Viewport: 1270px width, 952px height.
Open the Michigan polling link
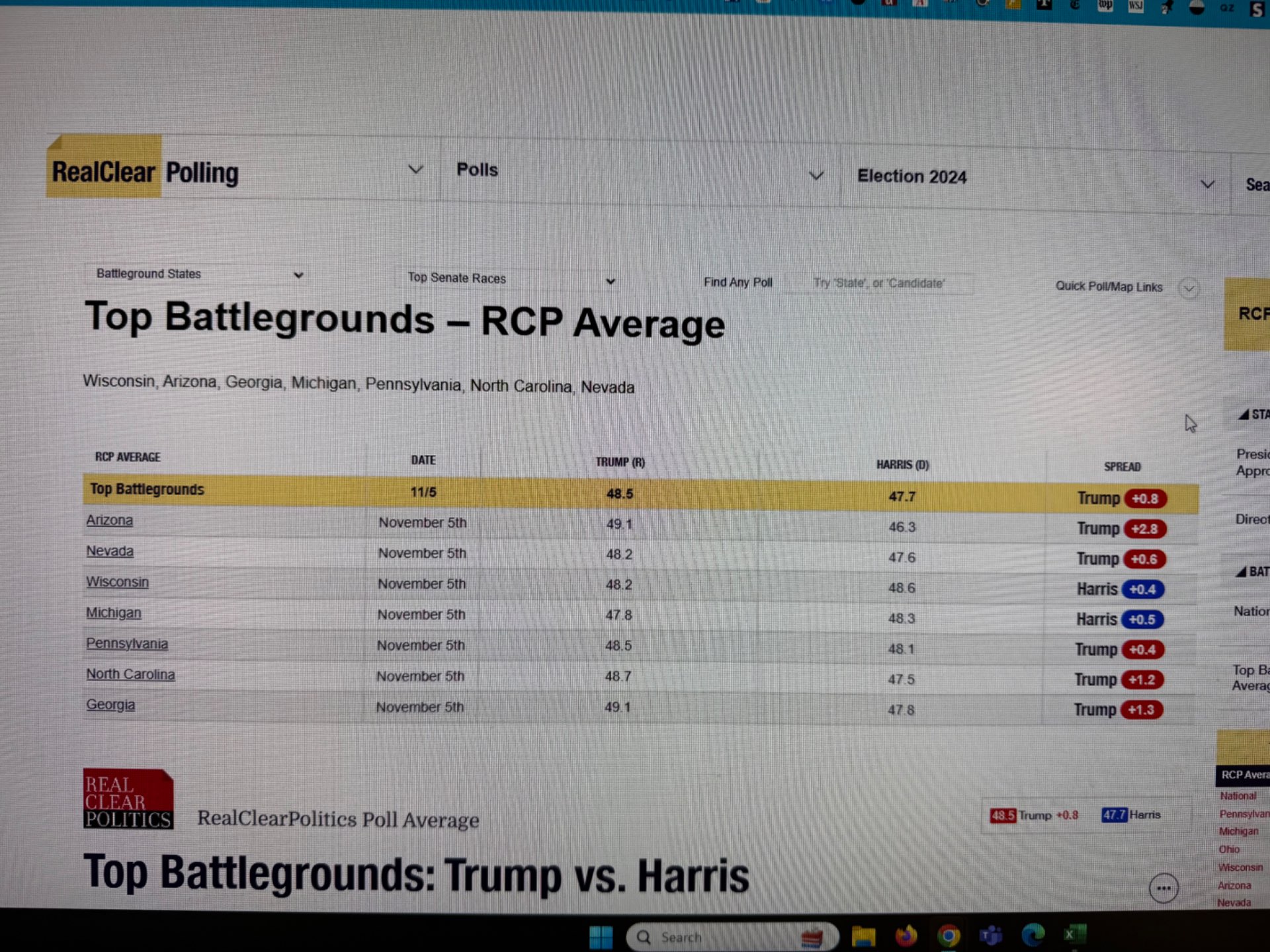pos(114,613)
